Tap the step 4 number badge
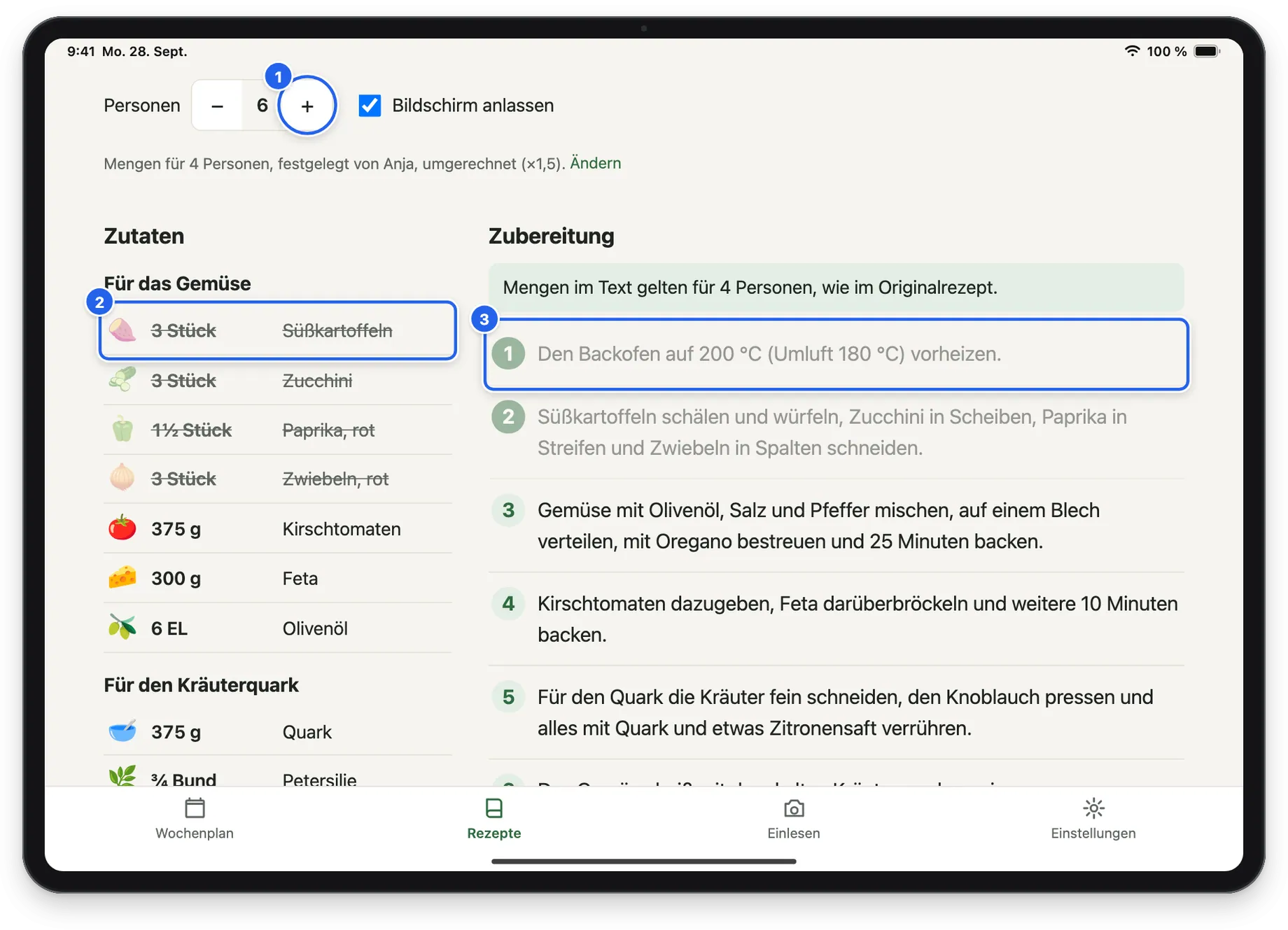1288x930 pixels. click(509, 604)
